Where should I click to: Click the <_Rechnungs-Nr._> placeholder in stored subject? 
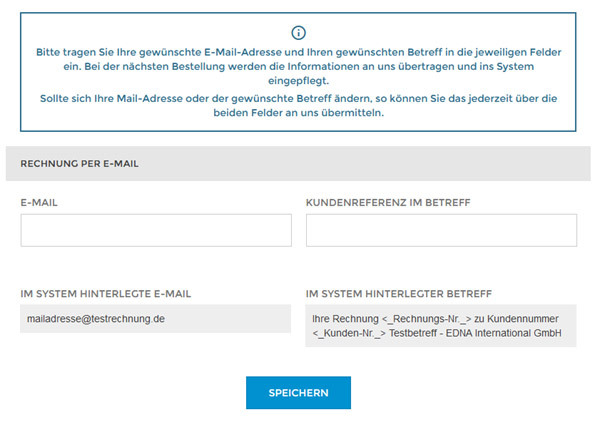(425, 318)
